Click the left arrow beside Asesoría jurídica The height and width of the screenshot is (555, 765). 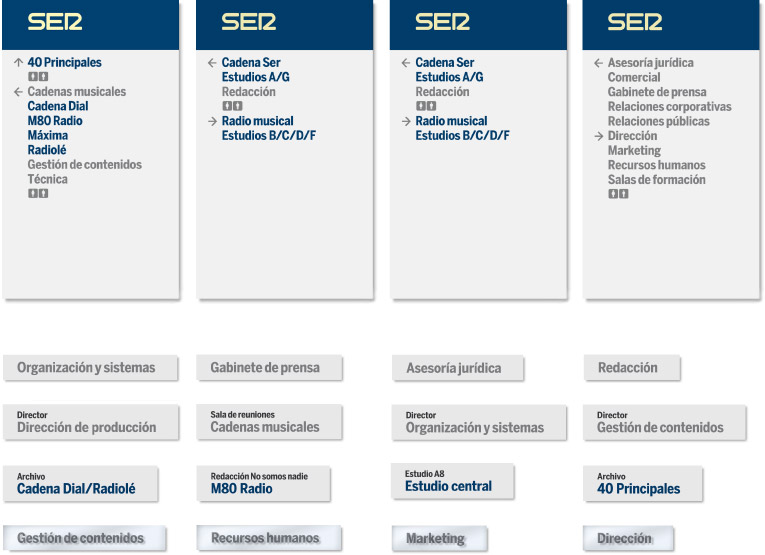point(599,63)
